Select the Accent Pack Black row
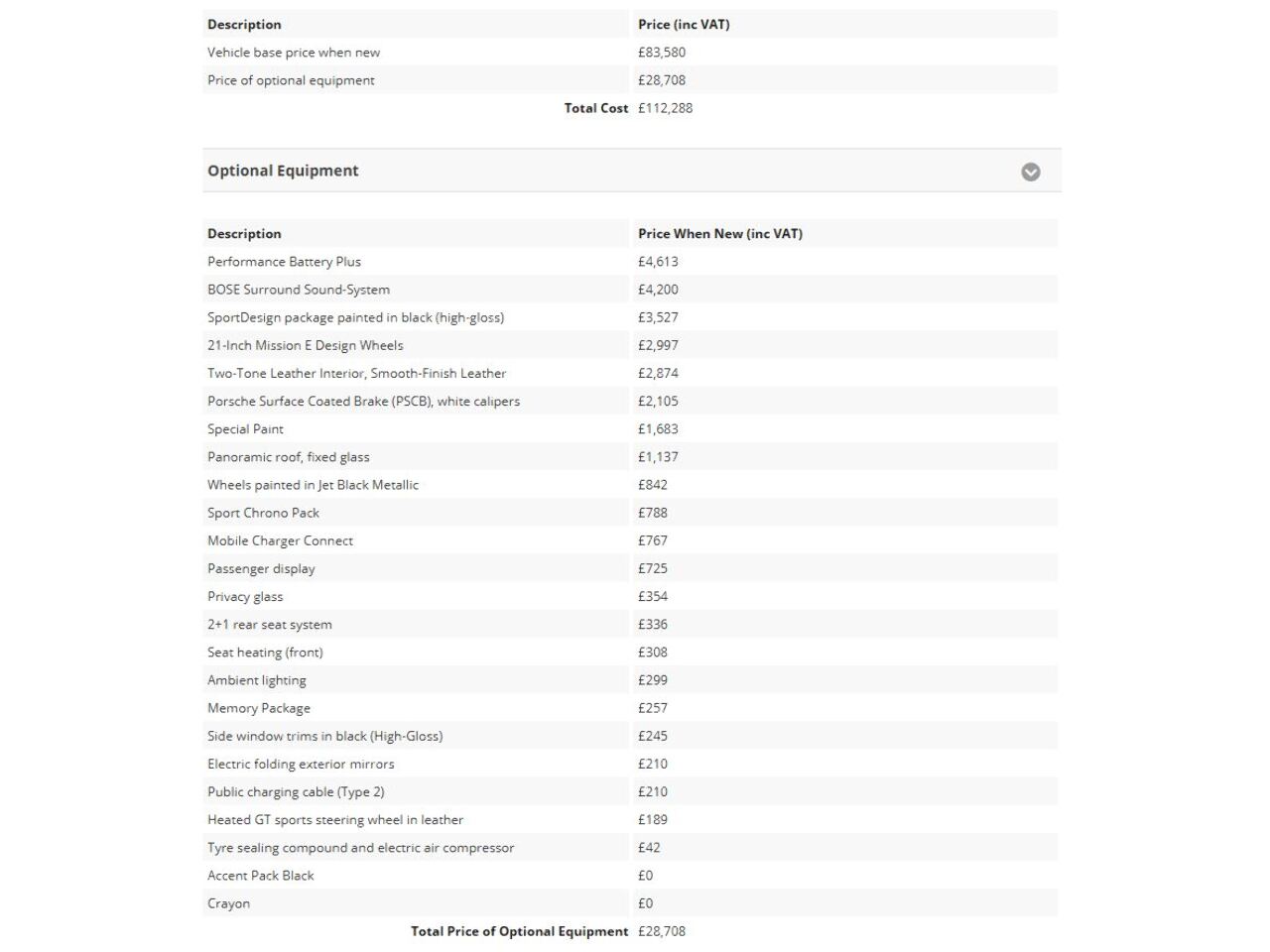The height and width of the screenshot is (952, 1270). pyautogui.click(x=260, y=876)
